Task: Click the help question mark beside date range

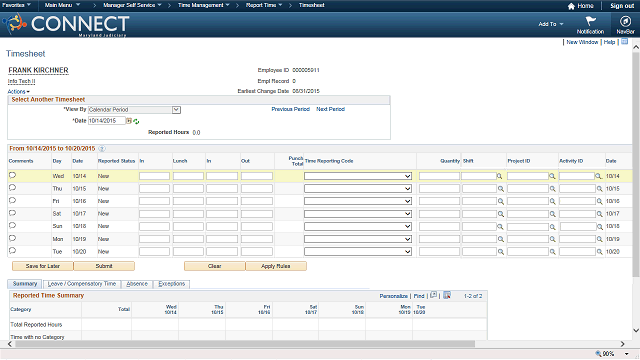Action: (x=102, y=149)
